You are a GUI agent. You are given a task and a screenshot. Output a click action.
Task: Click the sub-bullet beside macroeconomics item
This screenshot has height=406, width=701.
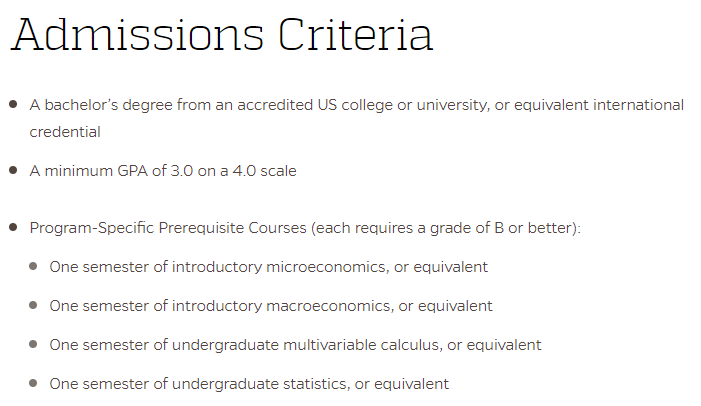pos(33,305)
